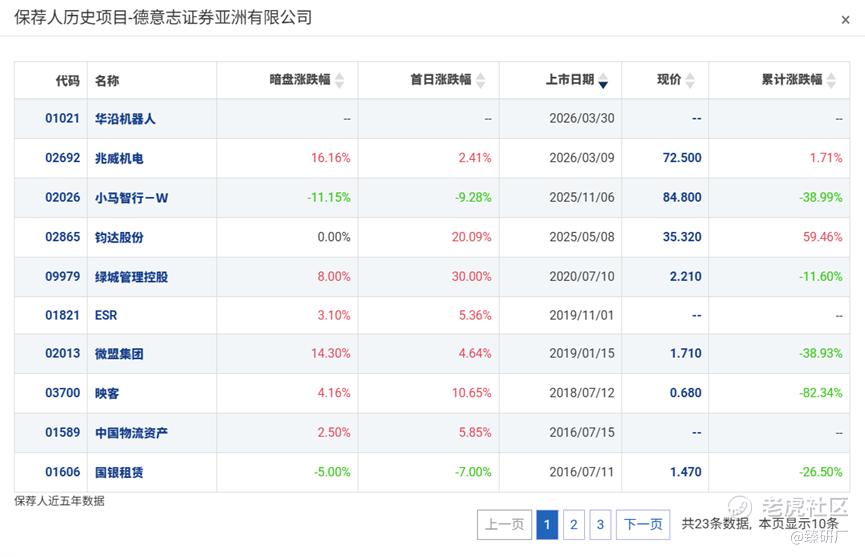
Task: Select stock code 02013
Action: (x=62, y=354)
